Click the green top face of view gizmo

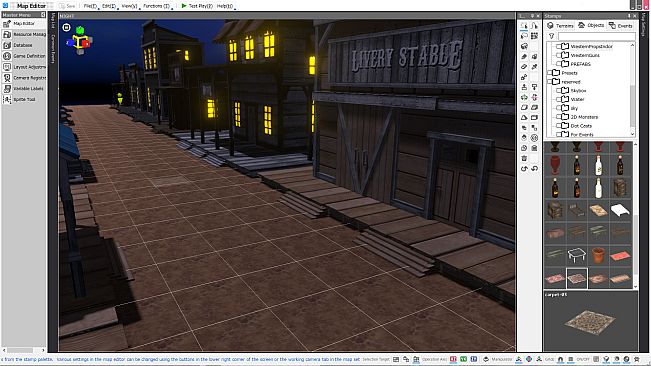coord(80,30)
